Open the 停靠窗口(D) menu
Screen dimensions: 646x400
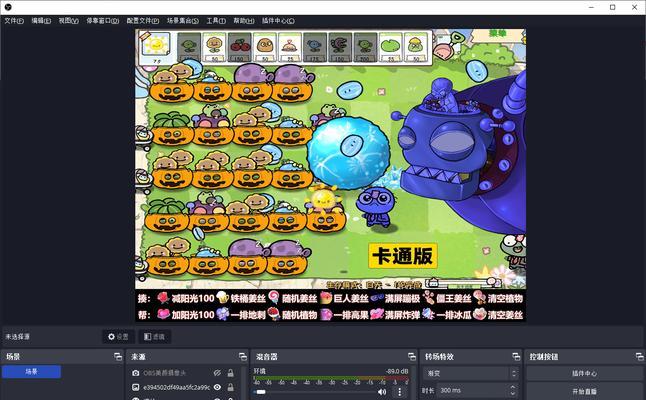(x=103, y=21)
